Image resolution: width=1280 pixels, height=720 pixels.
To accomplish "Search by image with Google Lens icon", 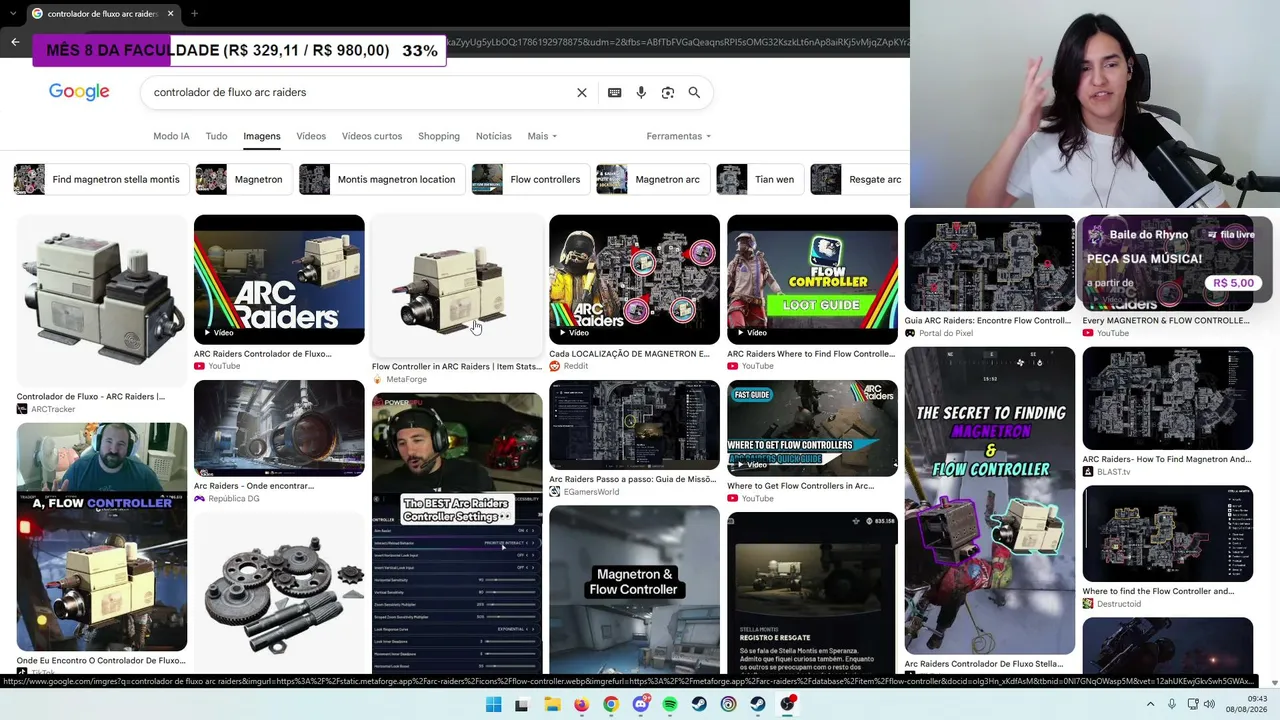I will pyautogui.click(x=668, y=92).
